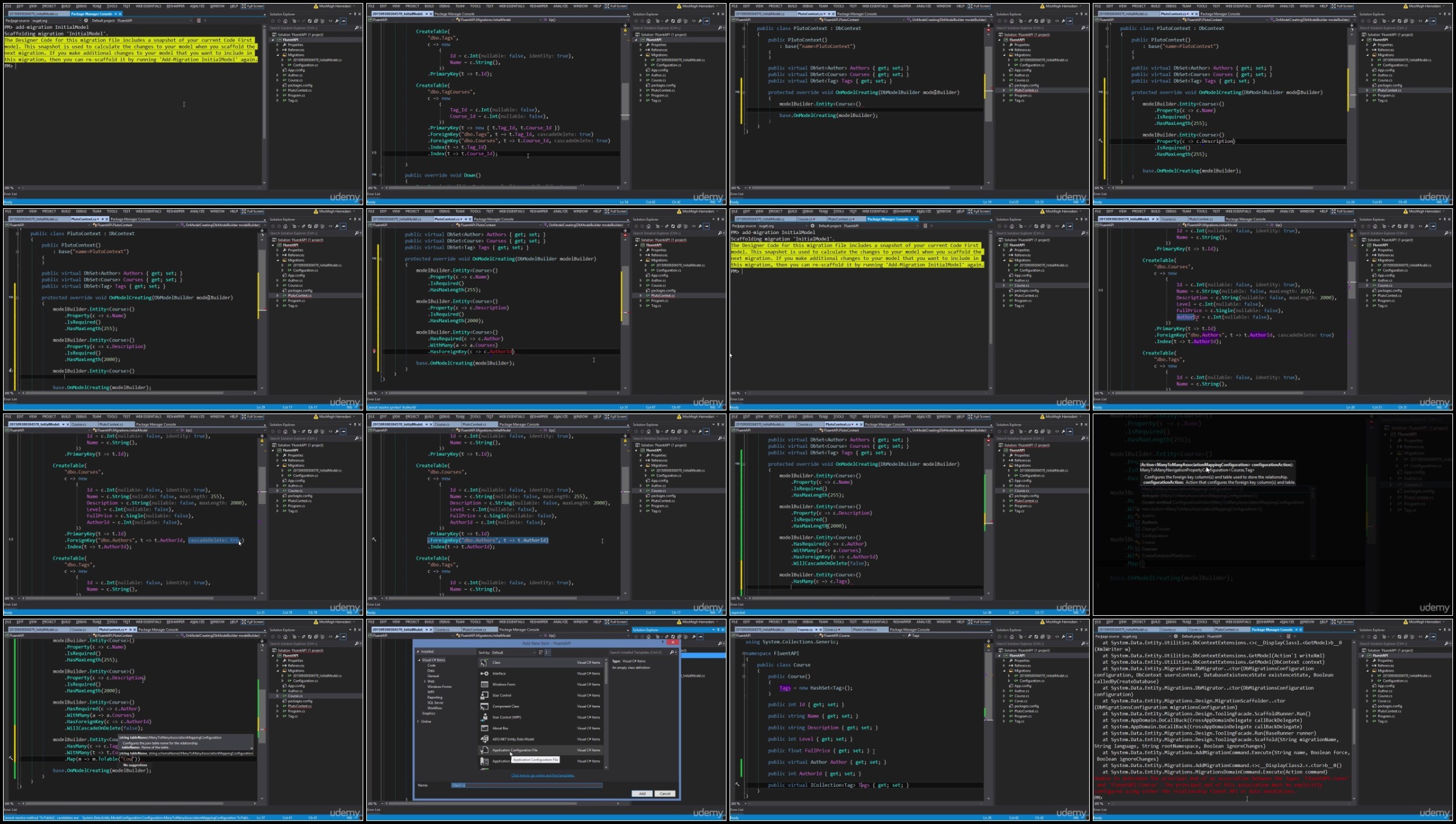Click Solution Explorer Home icon in stack-trace frame
This screenshot has height=824, width=1456.
[x=1375, y=637]
